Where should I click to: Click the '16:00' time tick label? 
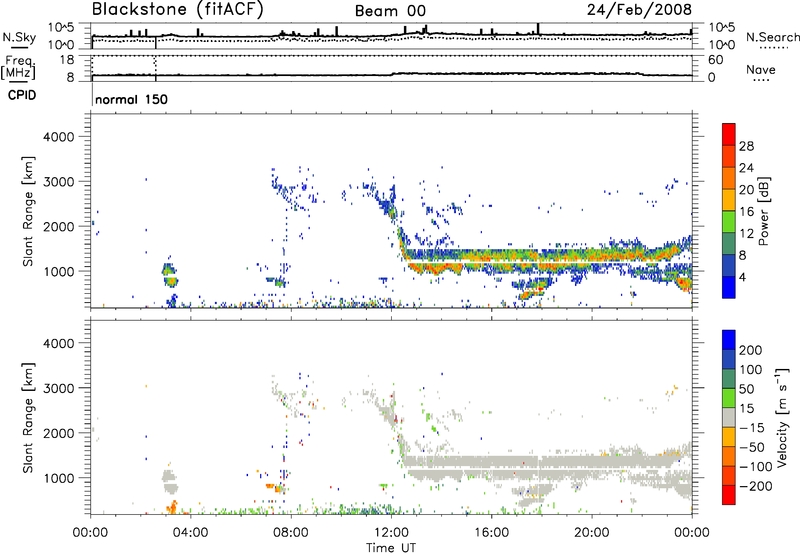coord(491,533)
